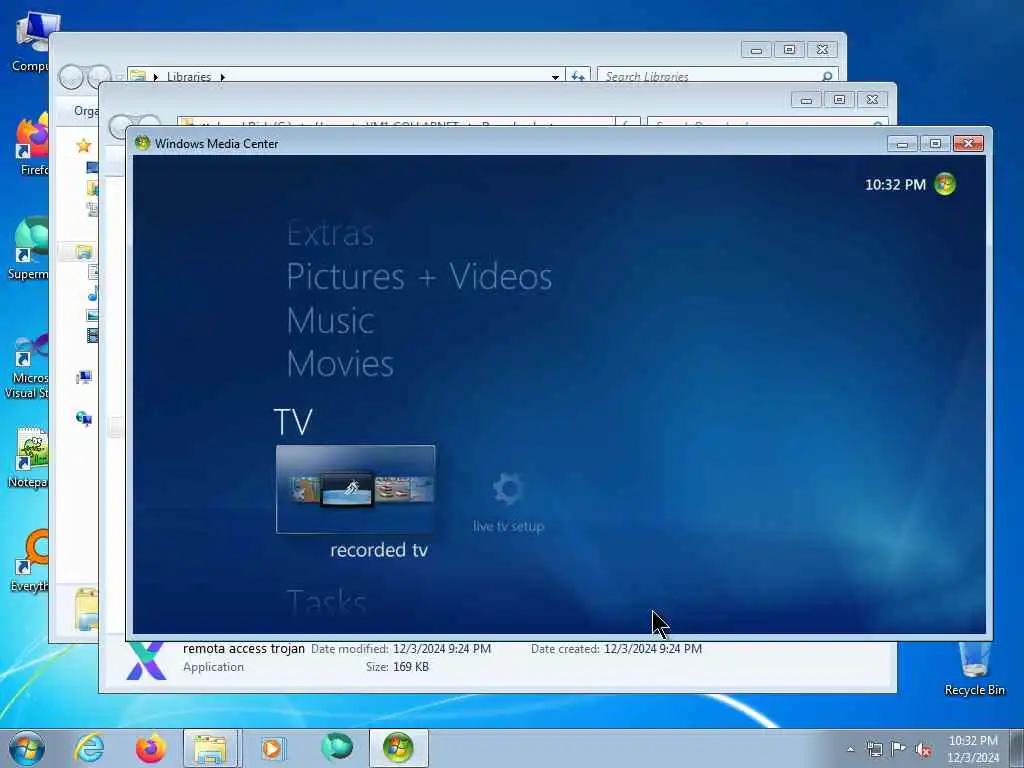Select Music in Media Center menu

tap(330, 321)
